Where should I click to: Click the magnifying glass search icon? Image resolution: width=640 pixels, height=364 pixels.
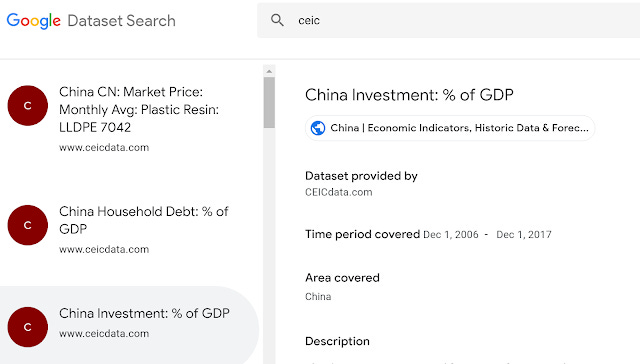pyautogui.click(x=277, y=20)
